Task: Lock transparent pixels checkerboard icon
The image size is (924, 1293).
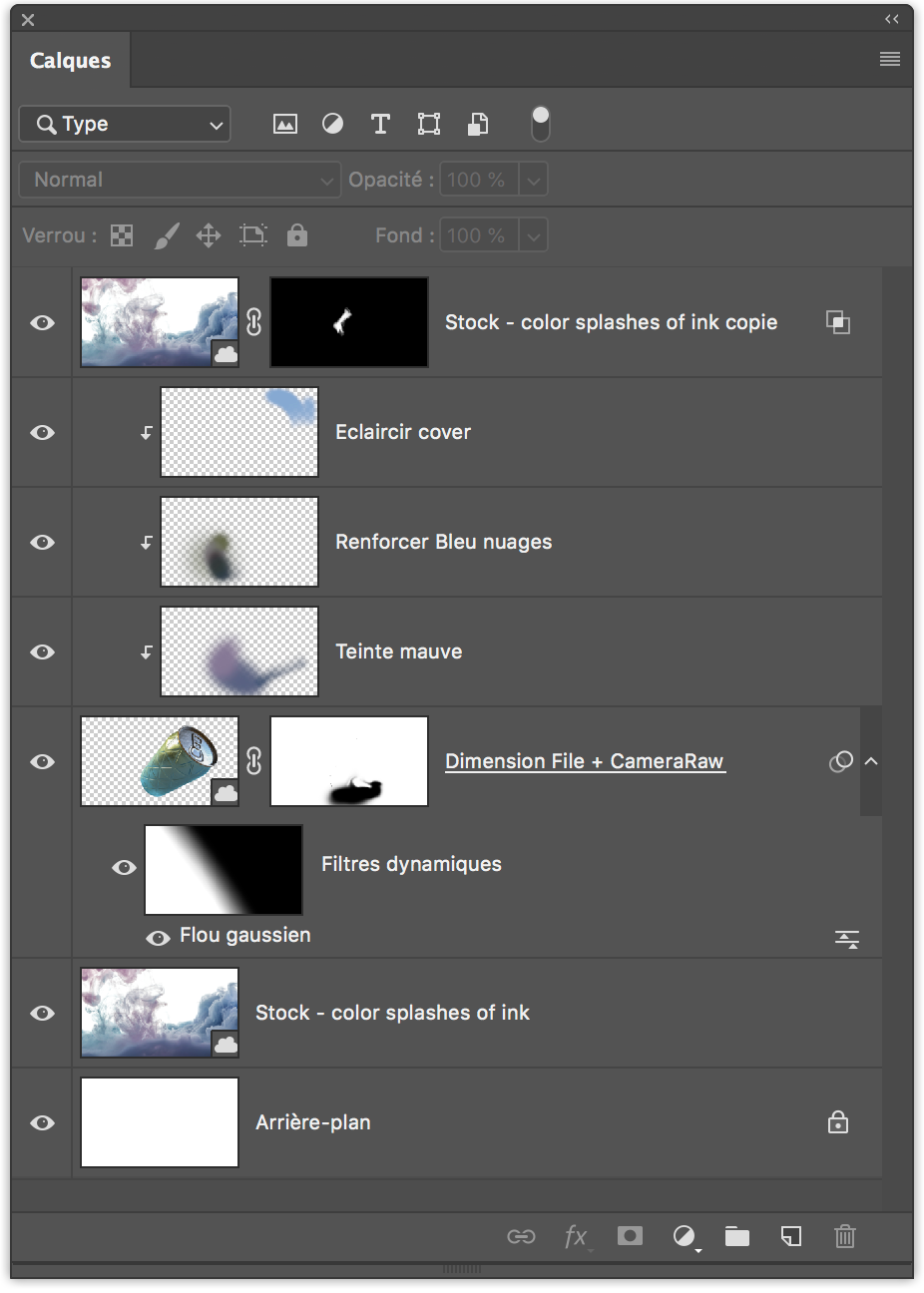Action: pyautogui.click(x=122, y=235)
